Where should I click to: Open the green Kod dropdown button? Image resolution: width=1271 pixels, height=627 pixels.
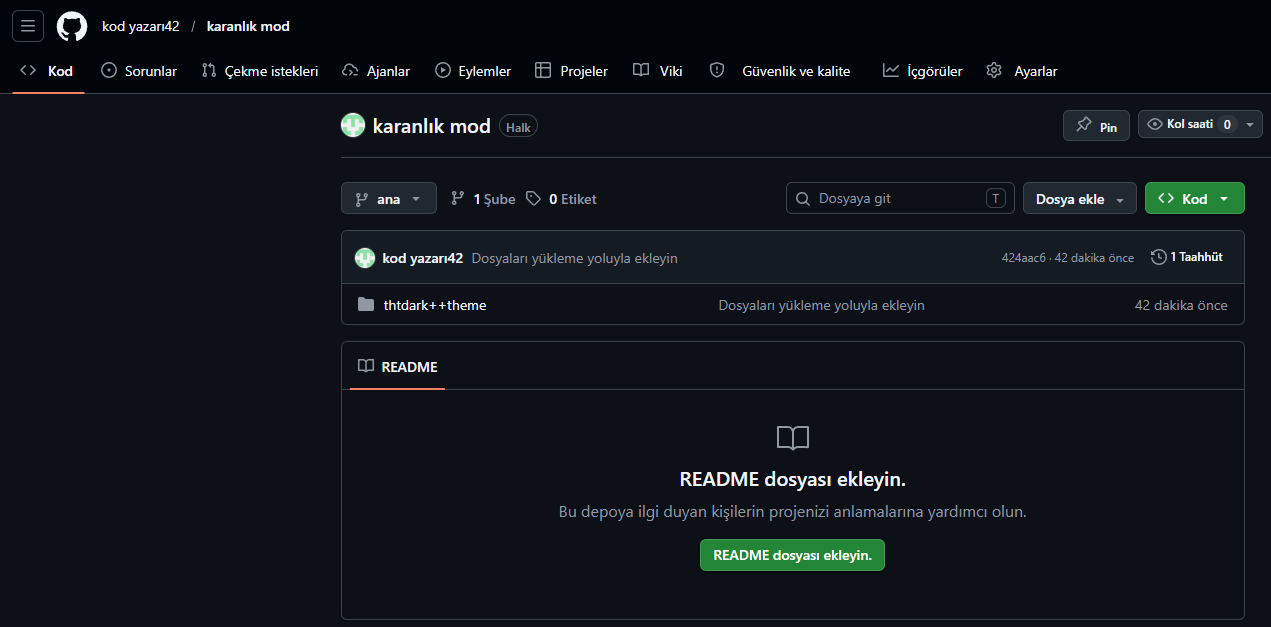(1195, 198)
